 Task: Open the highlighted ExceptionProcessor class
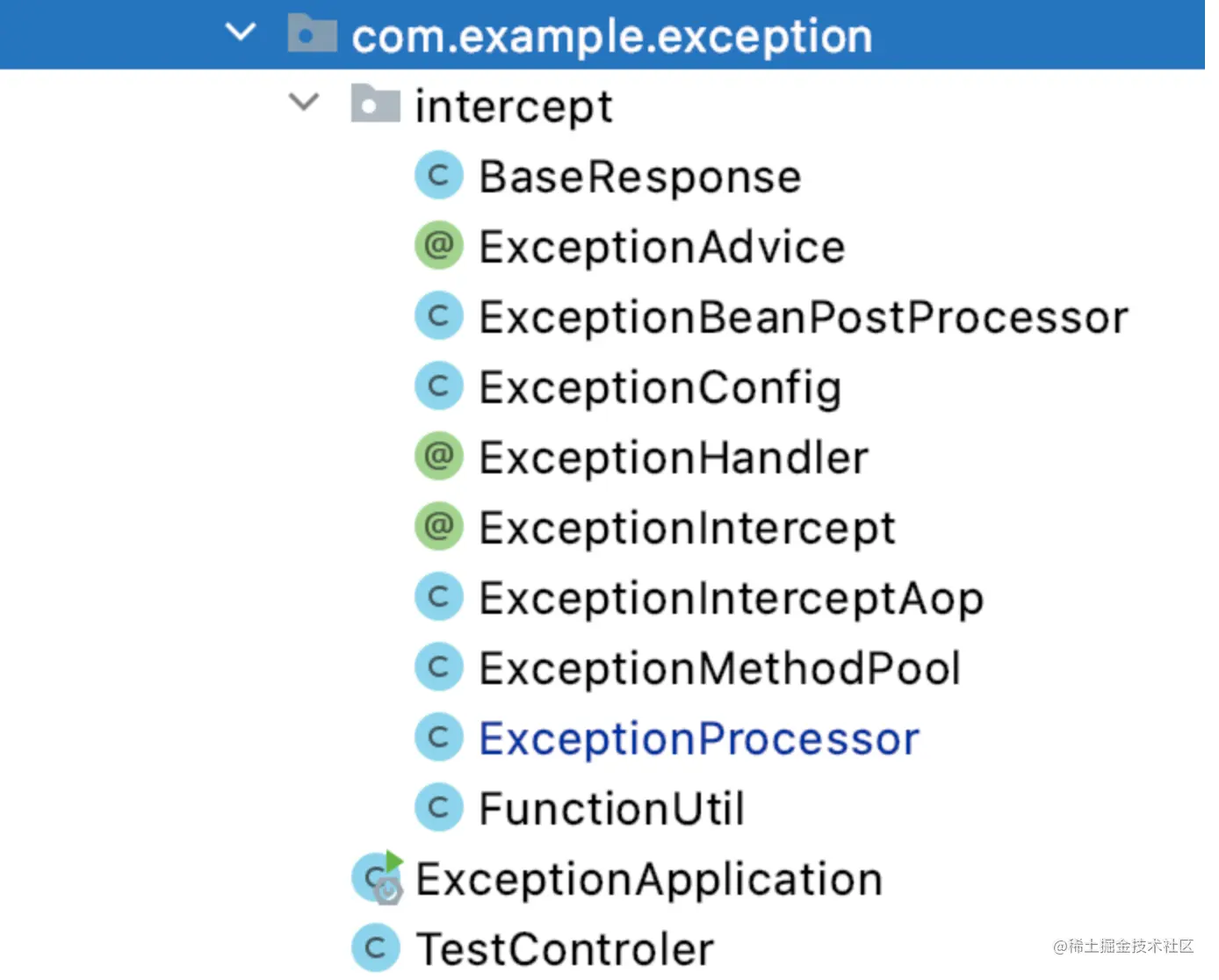click(698, 739)
